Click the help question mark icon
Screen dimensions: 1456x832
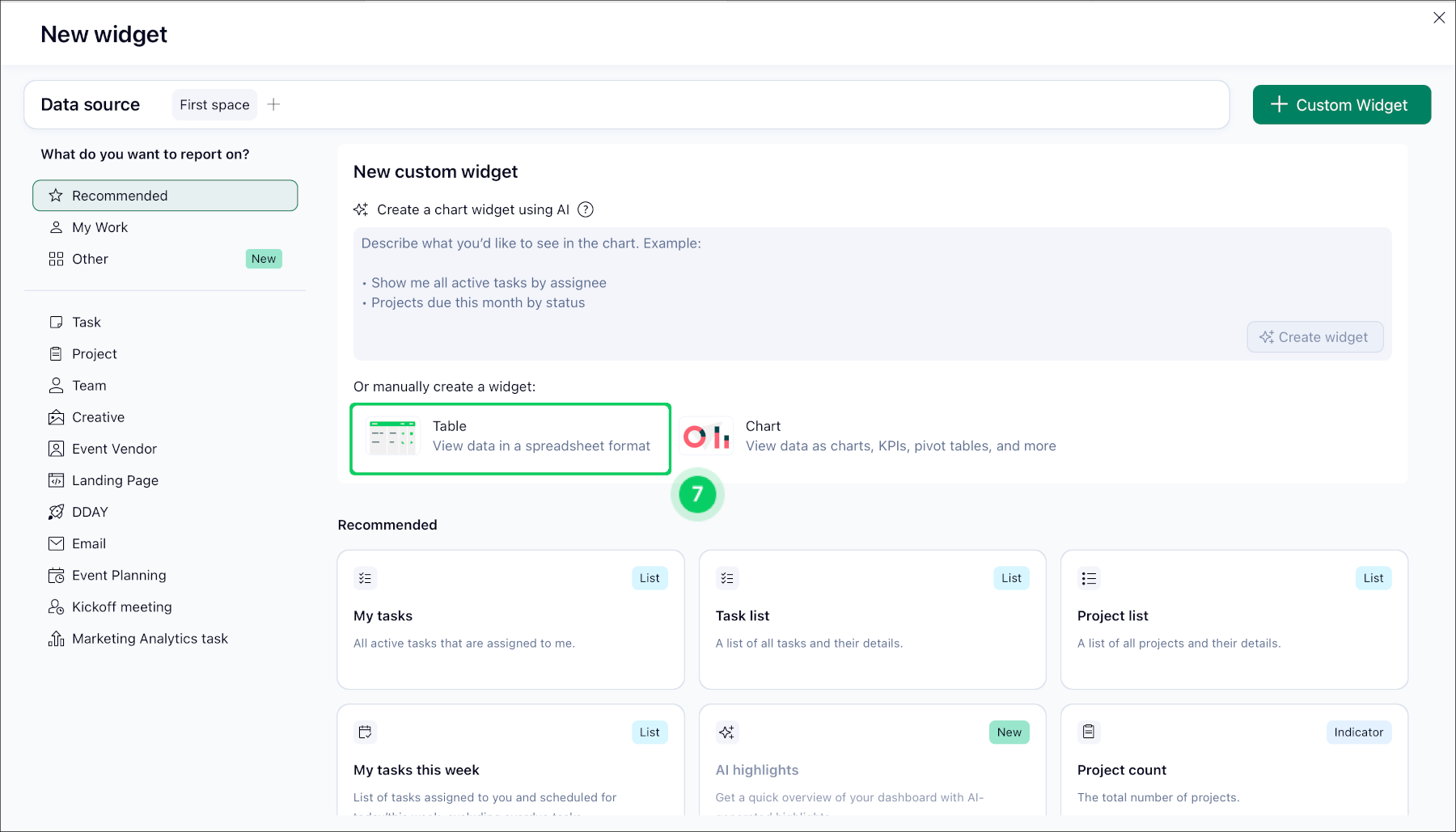586,209
